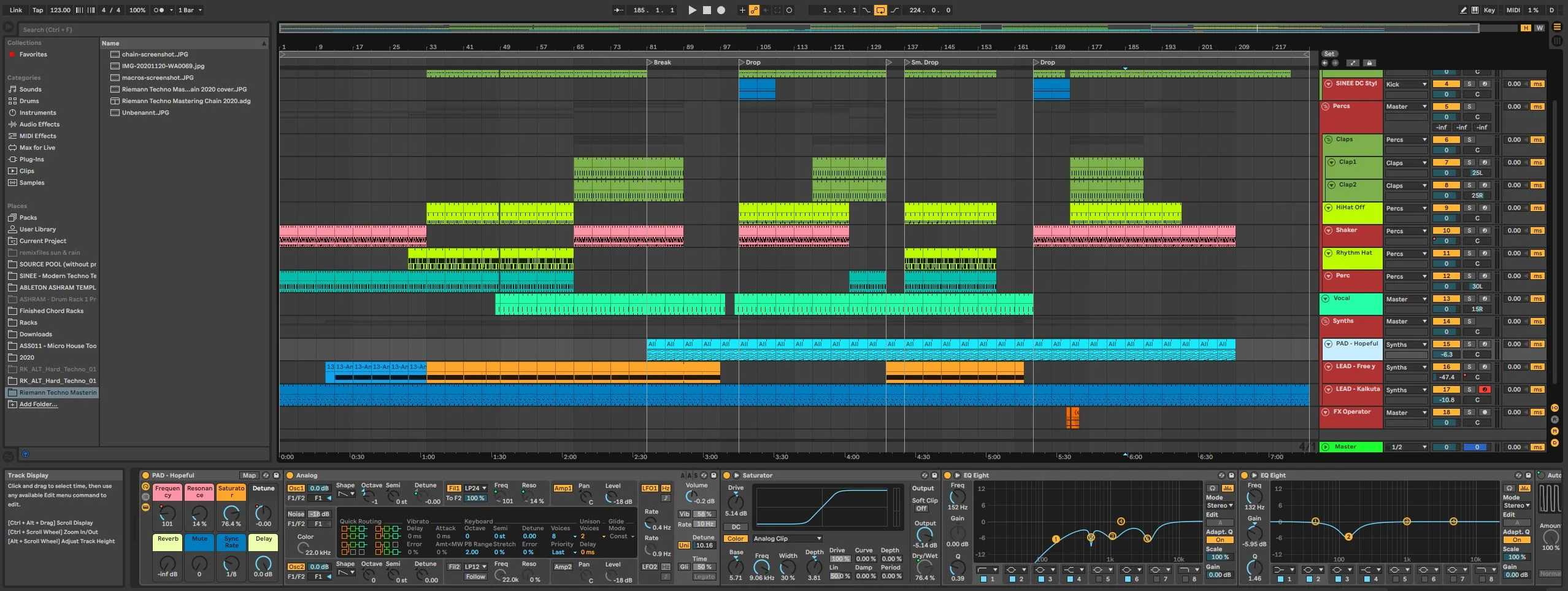The height and width of the screenshot is (591, 1568).
Task: Click the Arrangement Record button
Action: point(721,10)
